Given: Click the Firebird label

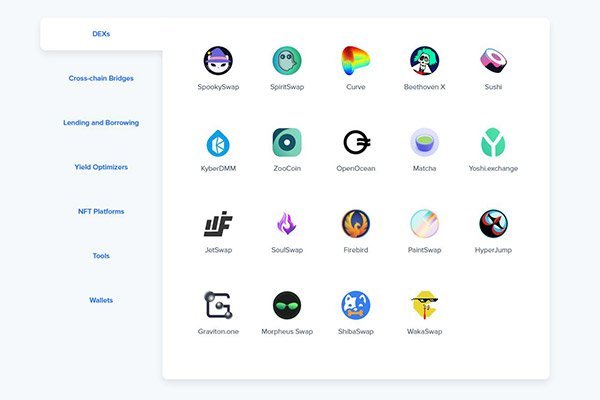Looking at the screenshot, I should [355, 250].
